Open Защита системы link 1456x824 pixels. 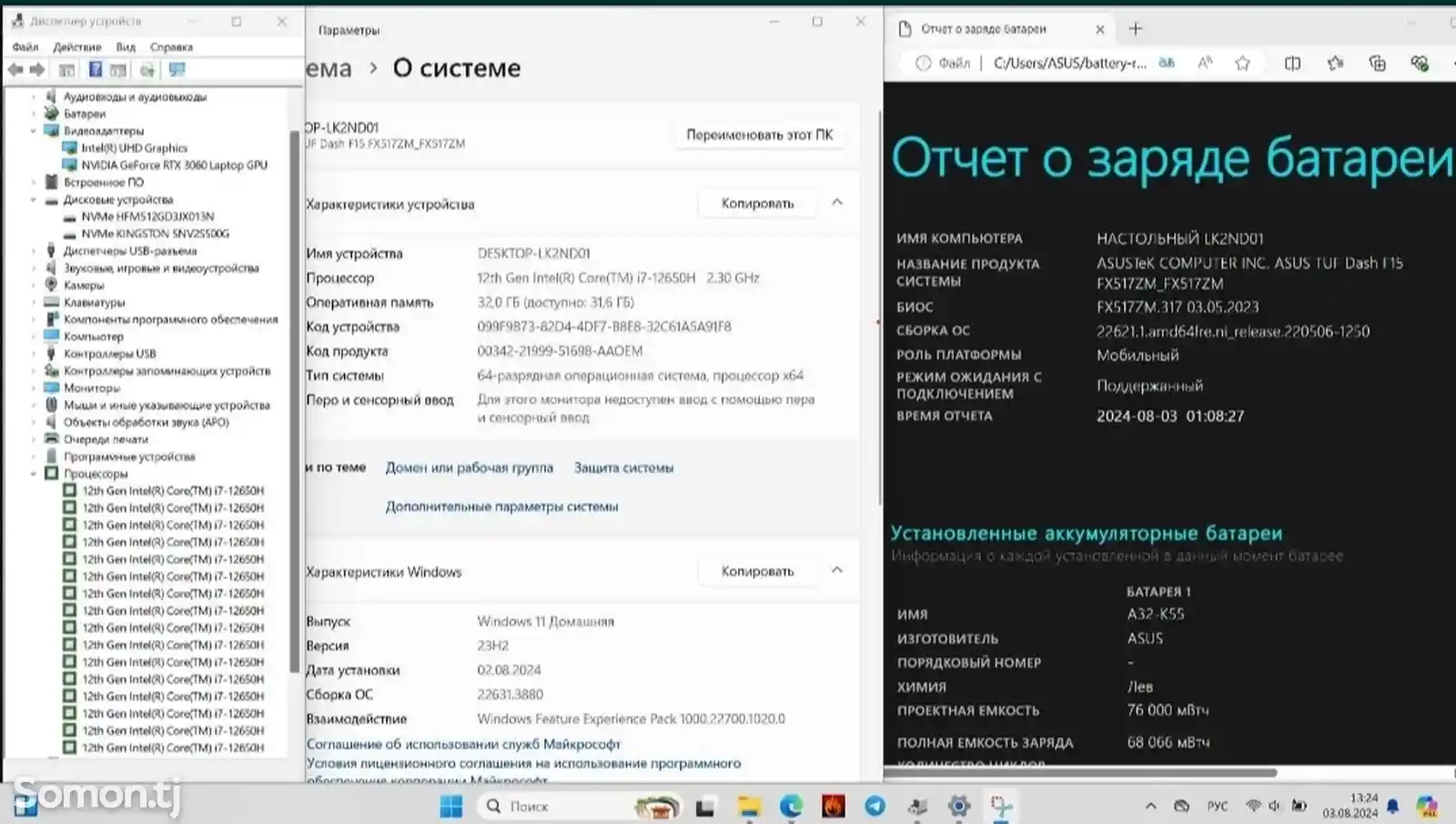[x=623, y=467]
